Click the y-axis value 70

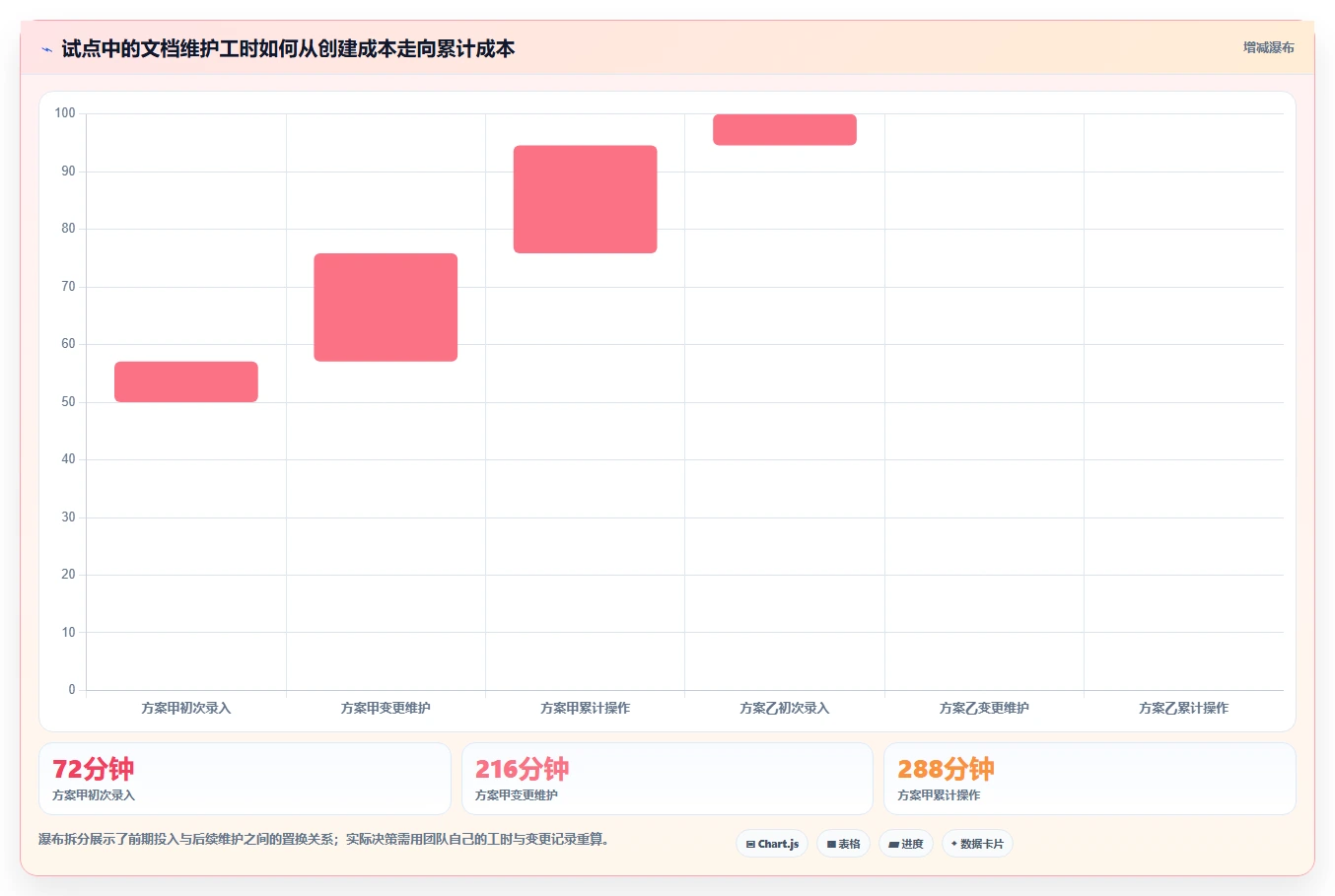pos(68,287)
